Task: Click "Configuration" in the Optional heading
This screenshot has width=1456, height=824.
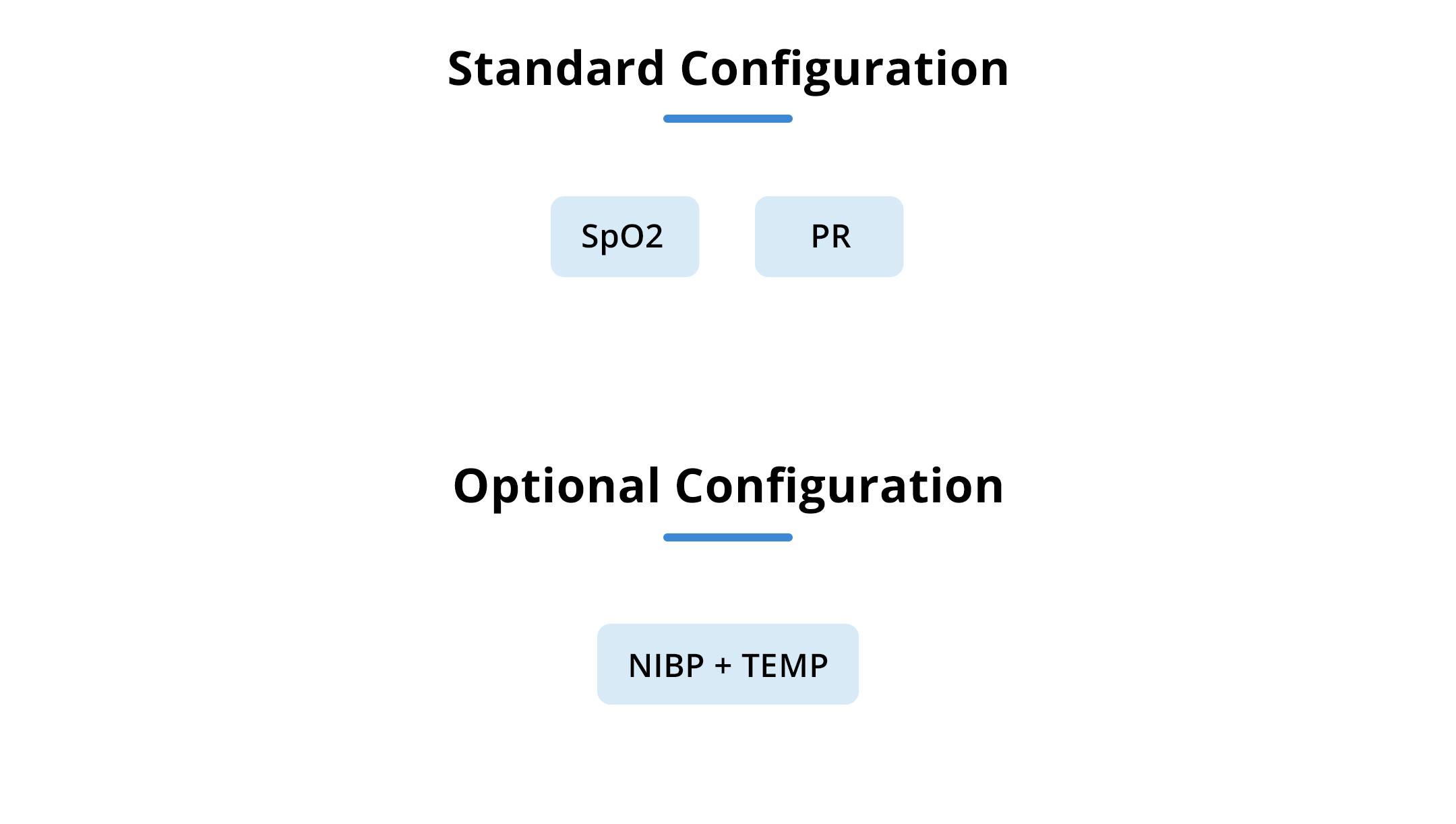Action: pyautogui.click(x=839, y=486)
